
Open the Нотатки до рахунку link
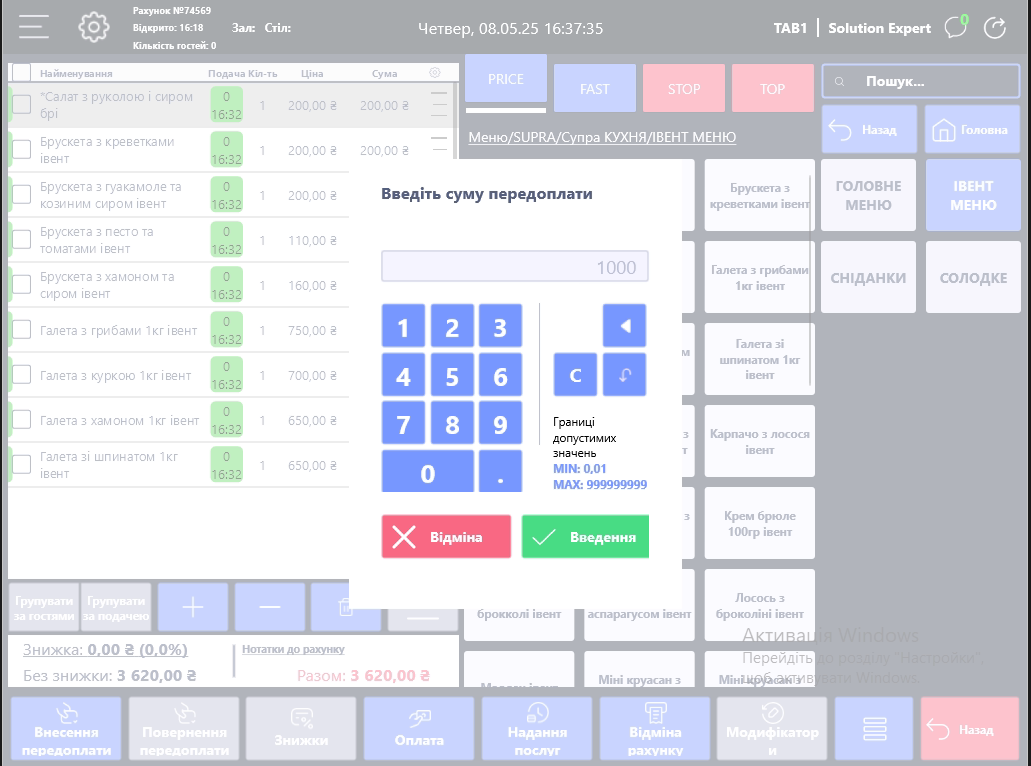293,649
